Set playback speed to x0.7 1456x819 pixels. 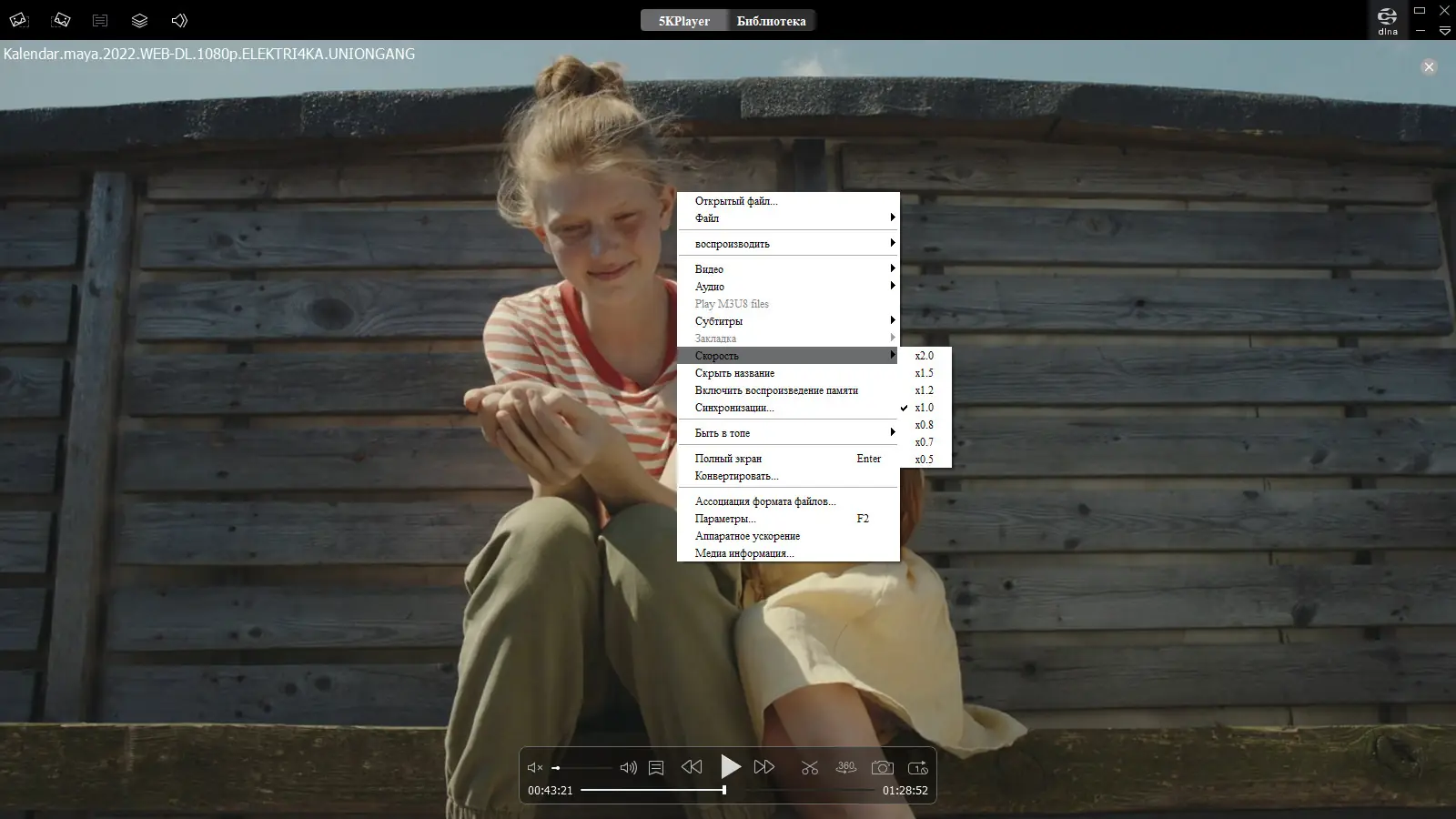[x=925, y=442]
